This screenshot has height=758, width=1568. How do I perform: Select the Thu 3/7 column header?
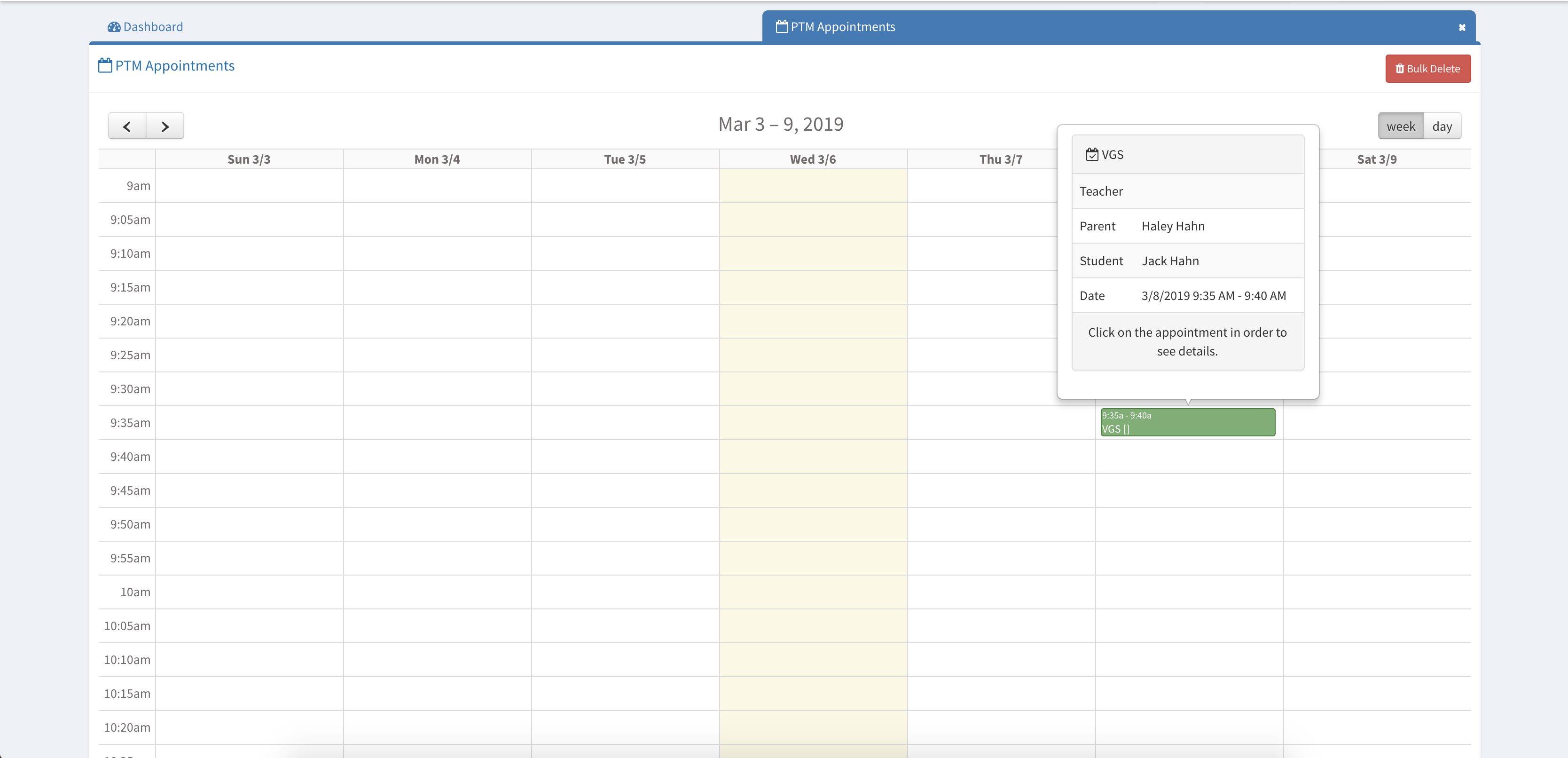[x=1001, y=159]
